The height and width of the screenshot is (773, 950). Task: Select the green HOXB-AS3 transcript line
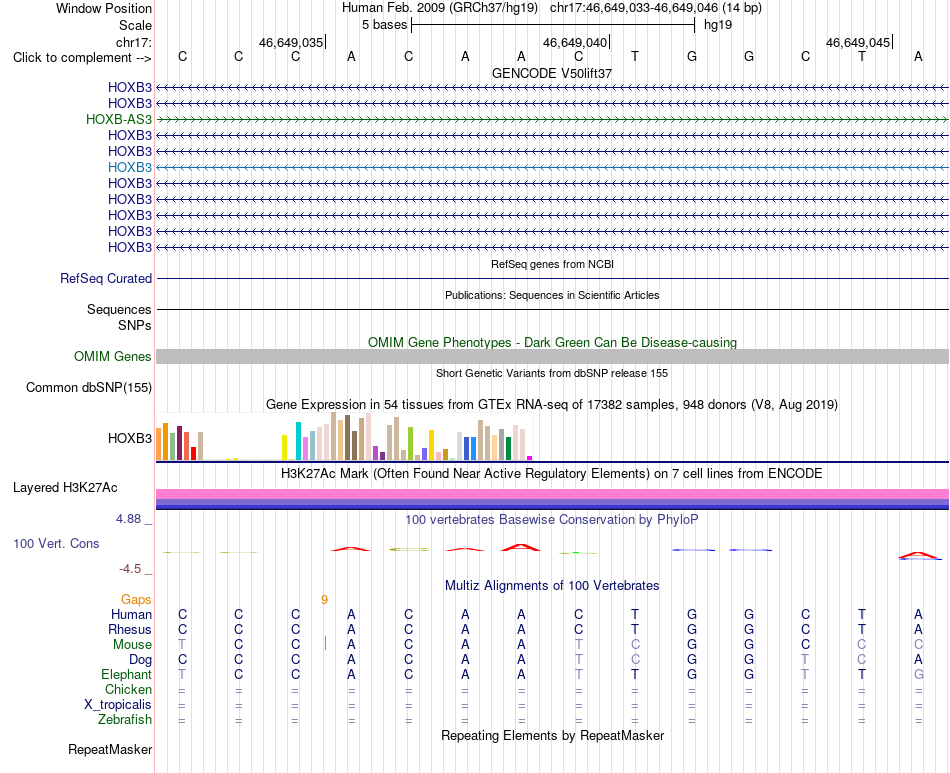(x=552, y=119)
